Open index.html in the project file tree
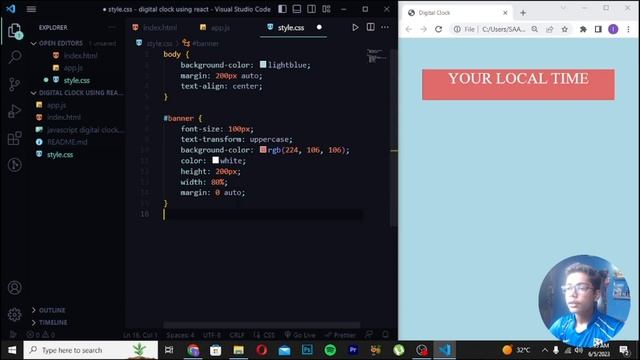The height and width of the screenshot is (360, 640). pyautogui.click(x=64, y=118)
